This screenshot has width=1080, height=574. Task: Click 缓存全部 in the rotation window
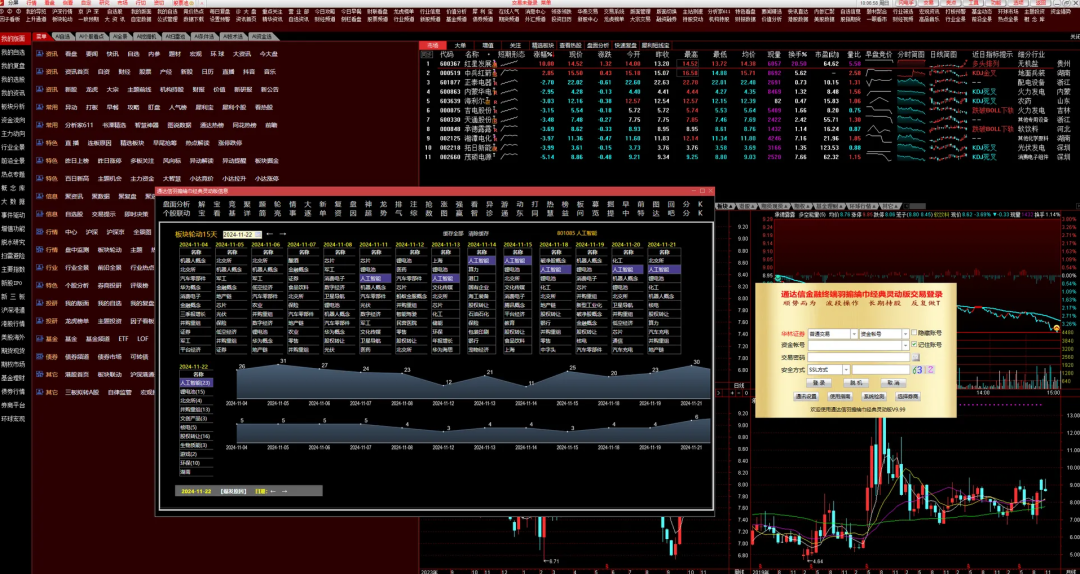click(x=452, y=234)
